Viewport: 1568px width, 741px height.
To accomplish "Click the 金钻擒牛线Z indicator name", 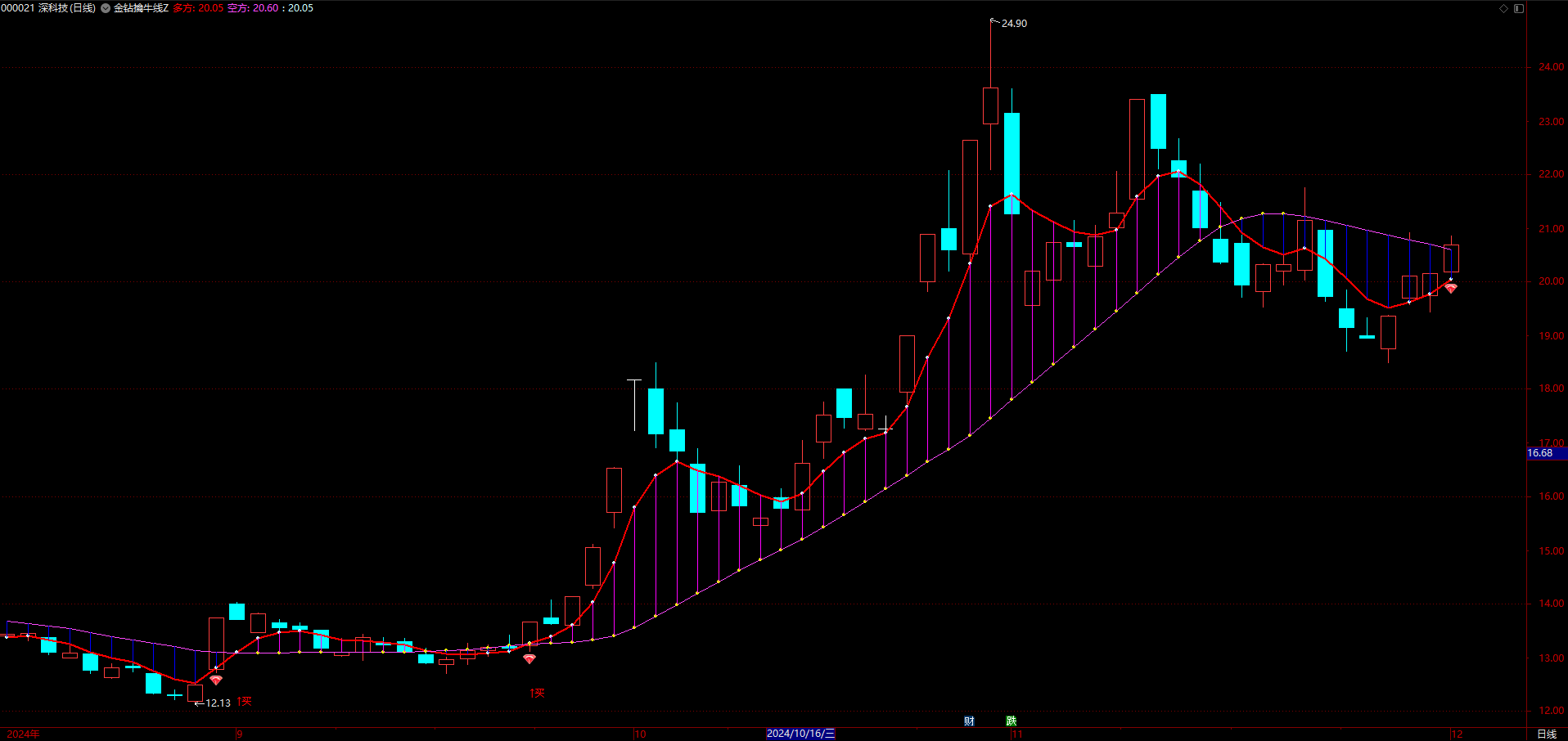I will (141, 8).
